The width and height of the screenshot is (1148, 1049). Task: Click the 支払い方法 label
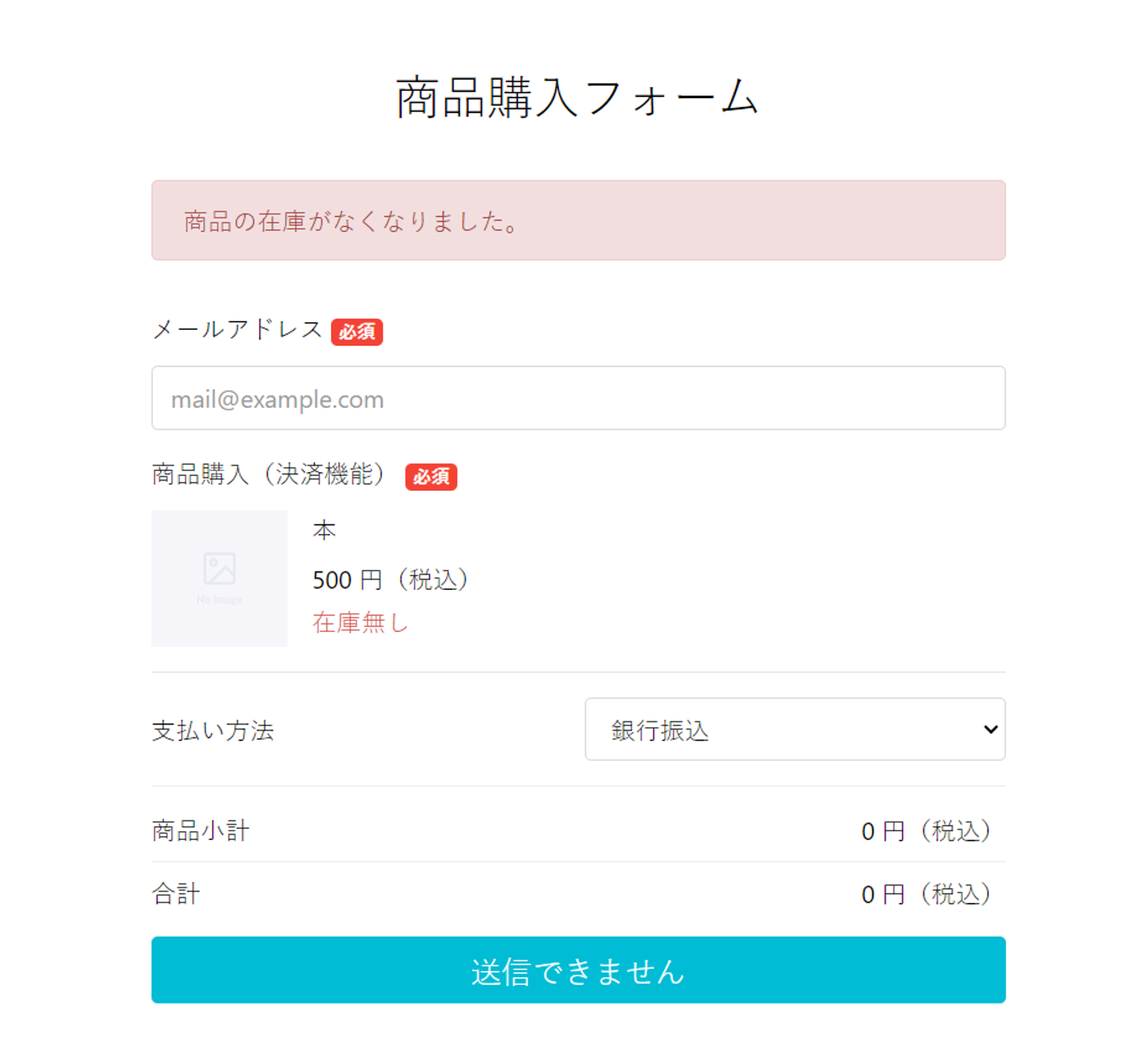213,731
